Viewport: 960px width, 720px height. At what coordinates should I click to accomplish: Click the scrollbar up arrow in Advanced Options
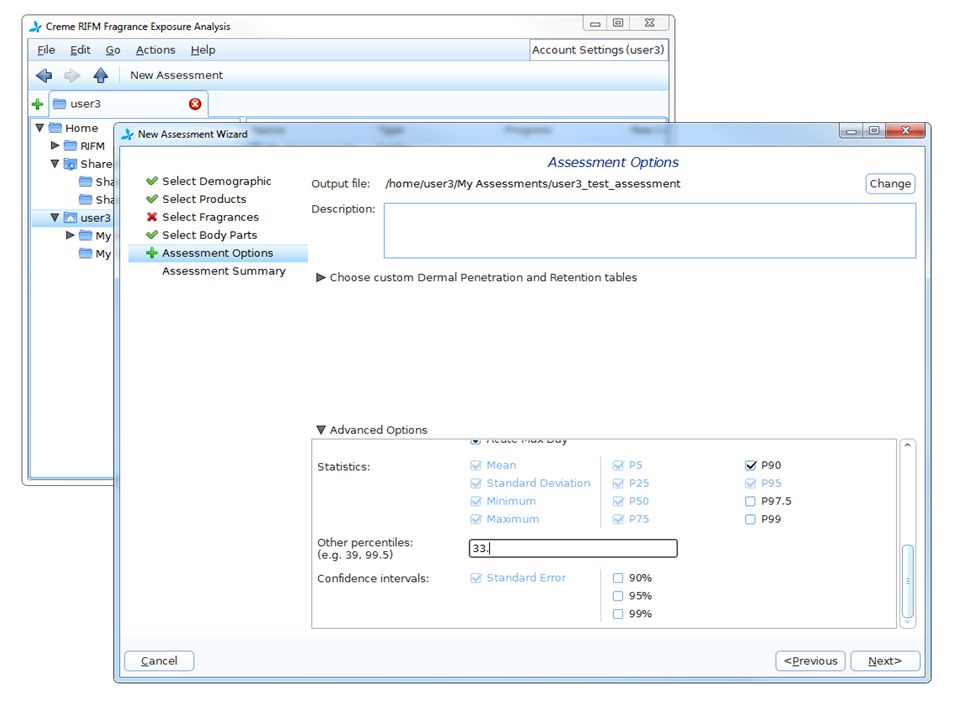tap(908, 445)
